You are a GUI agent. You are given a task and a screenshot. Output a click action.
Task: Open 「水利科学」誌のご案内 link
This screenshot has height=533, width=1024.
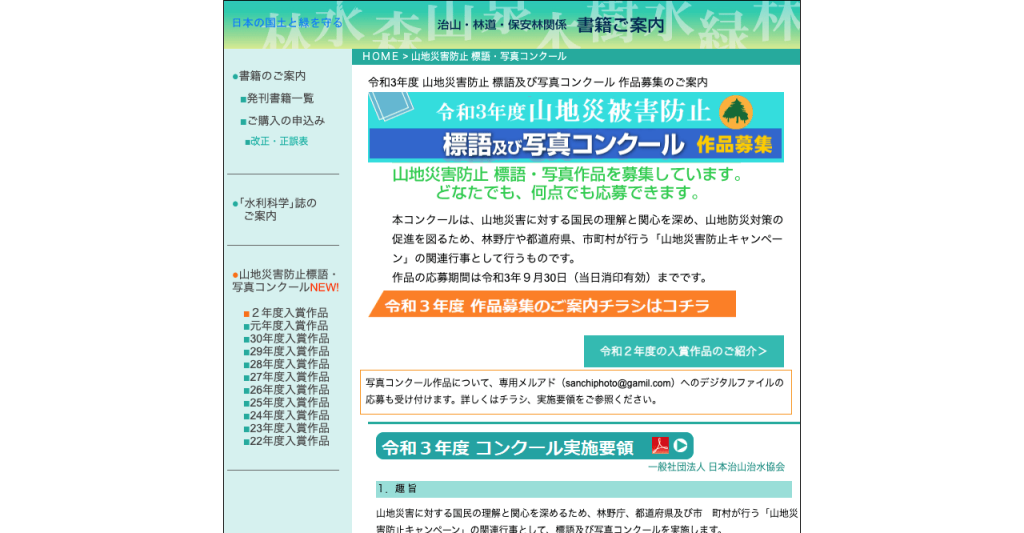coord(277,209)
